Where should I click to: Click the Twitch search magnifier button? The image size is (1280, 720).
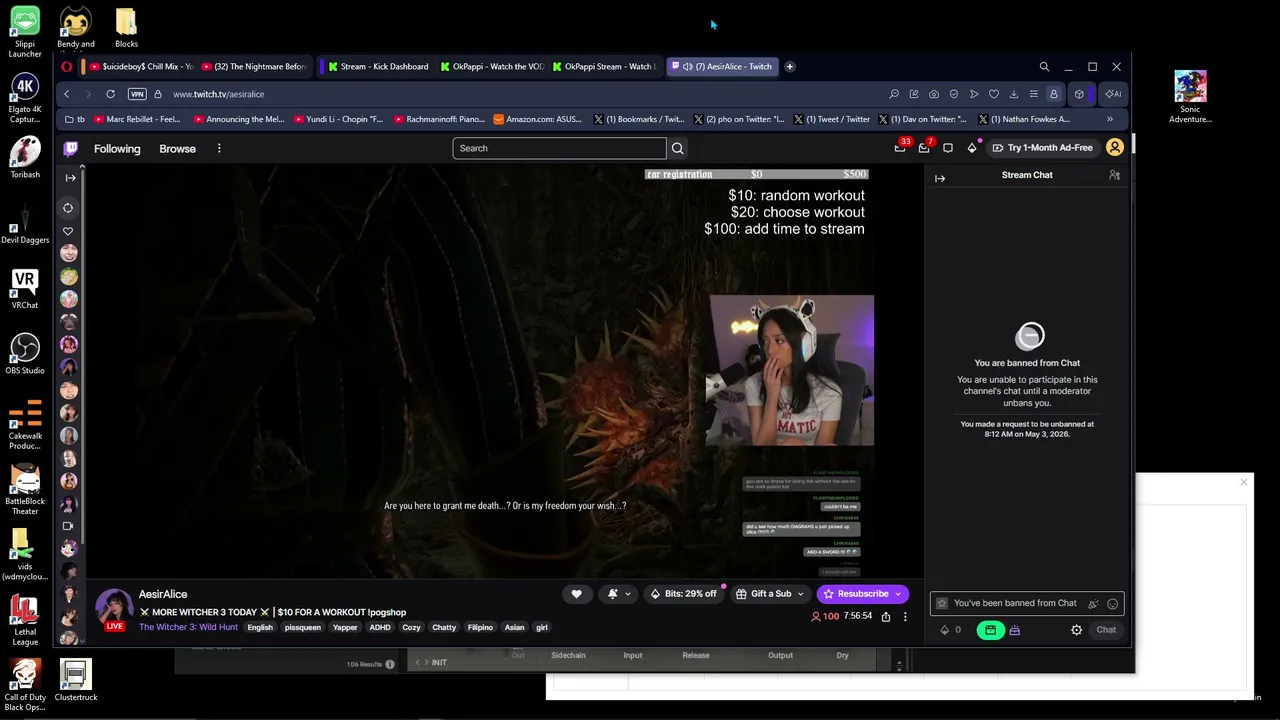click(677, 148)
